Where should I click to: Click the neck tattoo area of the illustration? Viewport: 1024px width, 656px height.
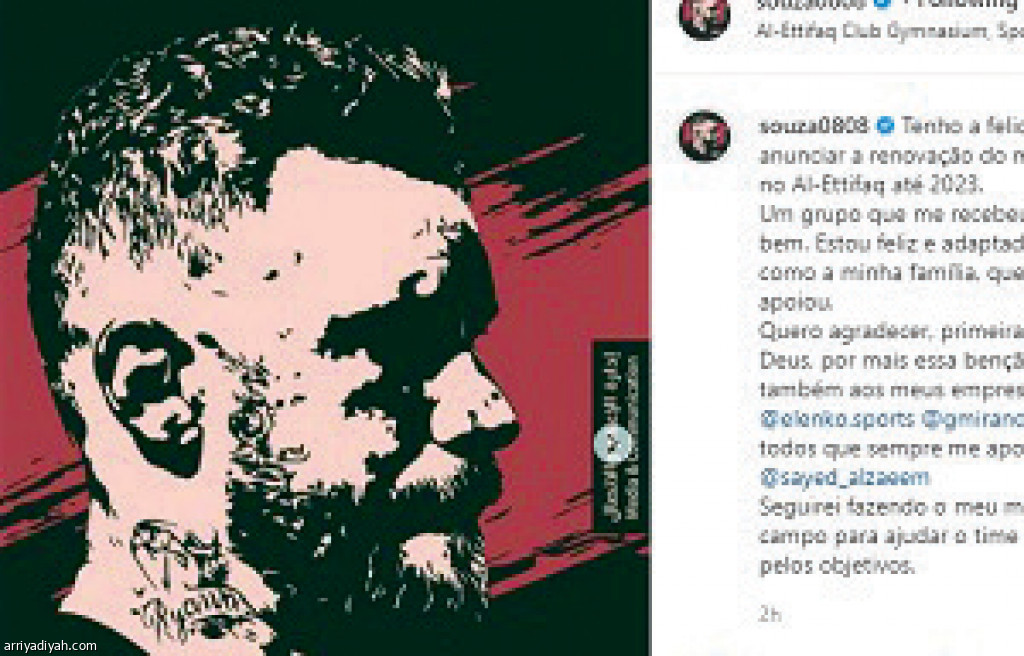coord(189,575)
